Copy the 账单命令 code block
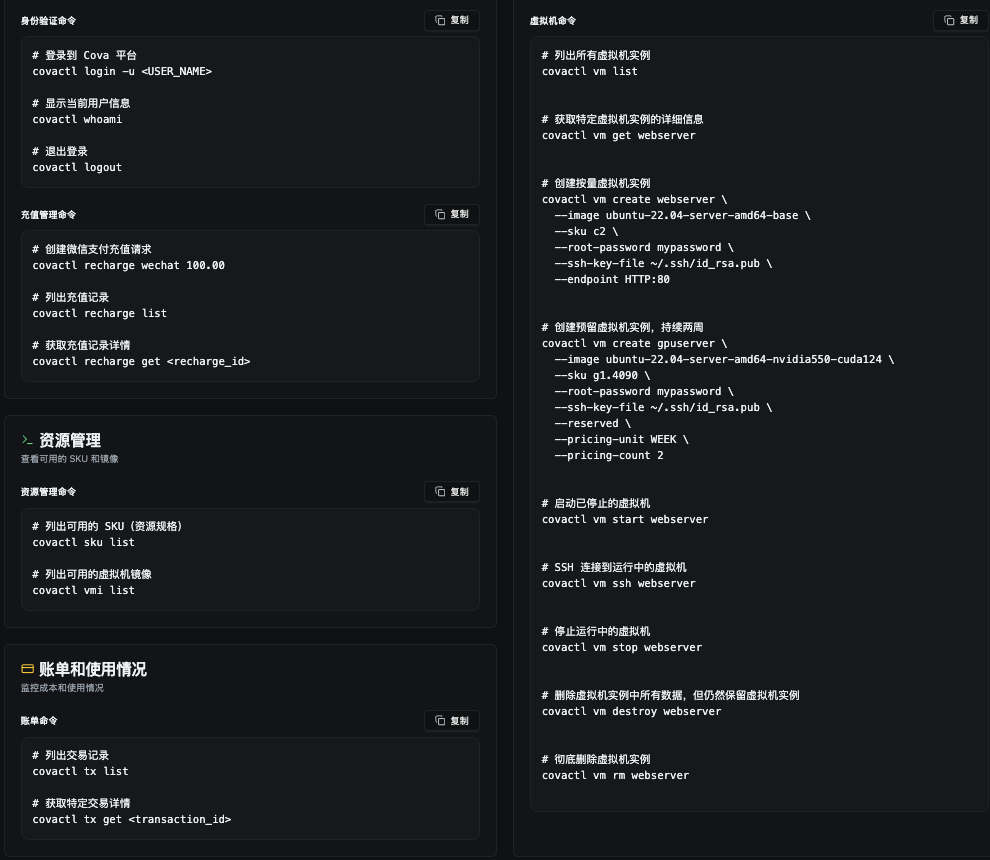This screenshot has height=860, width=990. click(x=452, y=720)
